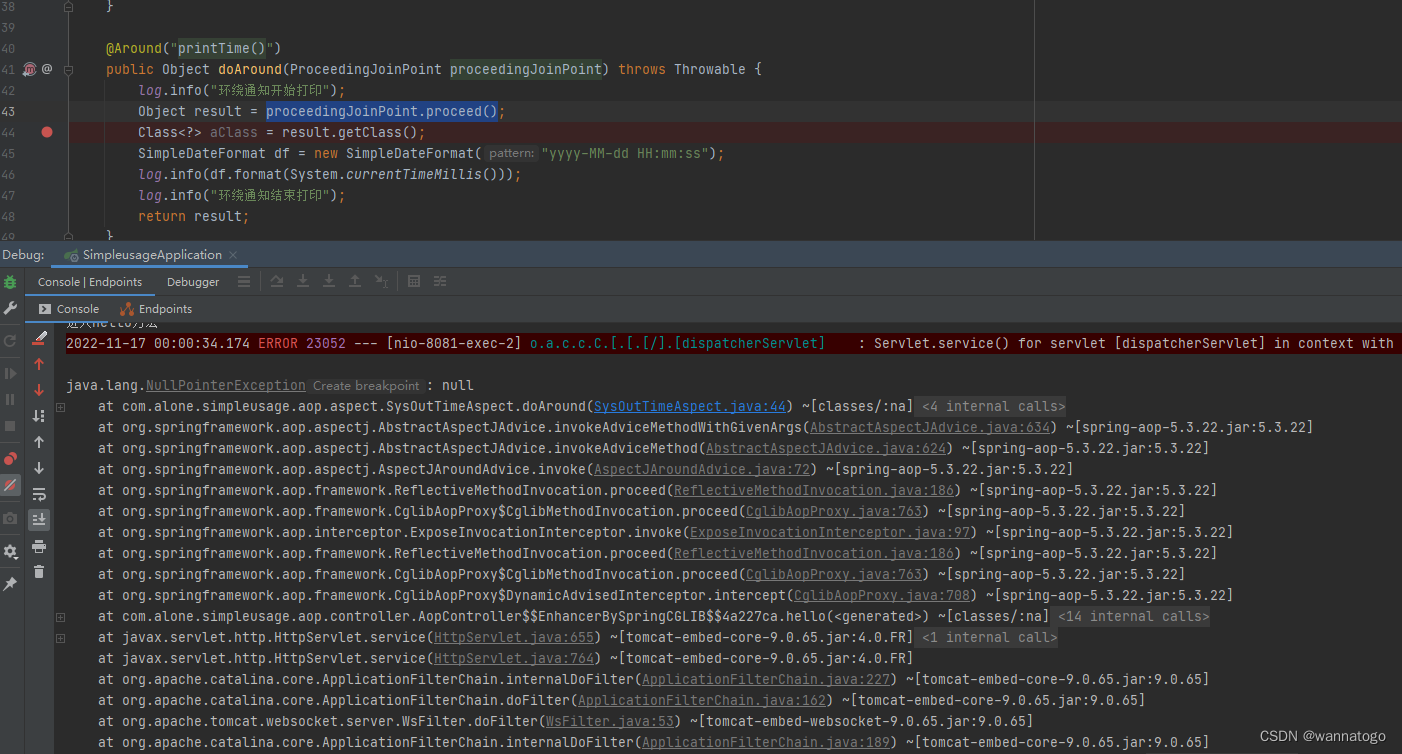Click Show Execution Point icon
The height and width of the screenshot is (754, 1402).
(x=244, y=282)
